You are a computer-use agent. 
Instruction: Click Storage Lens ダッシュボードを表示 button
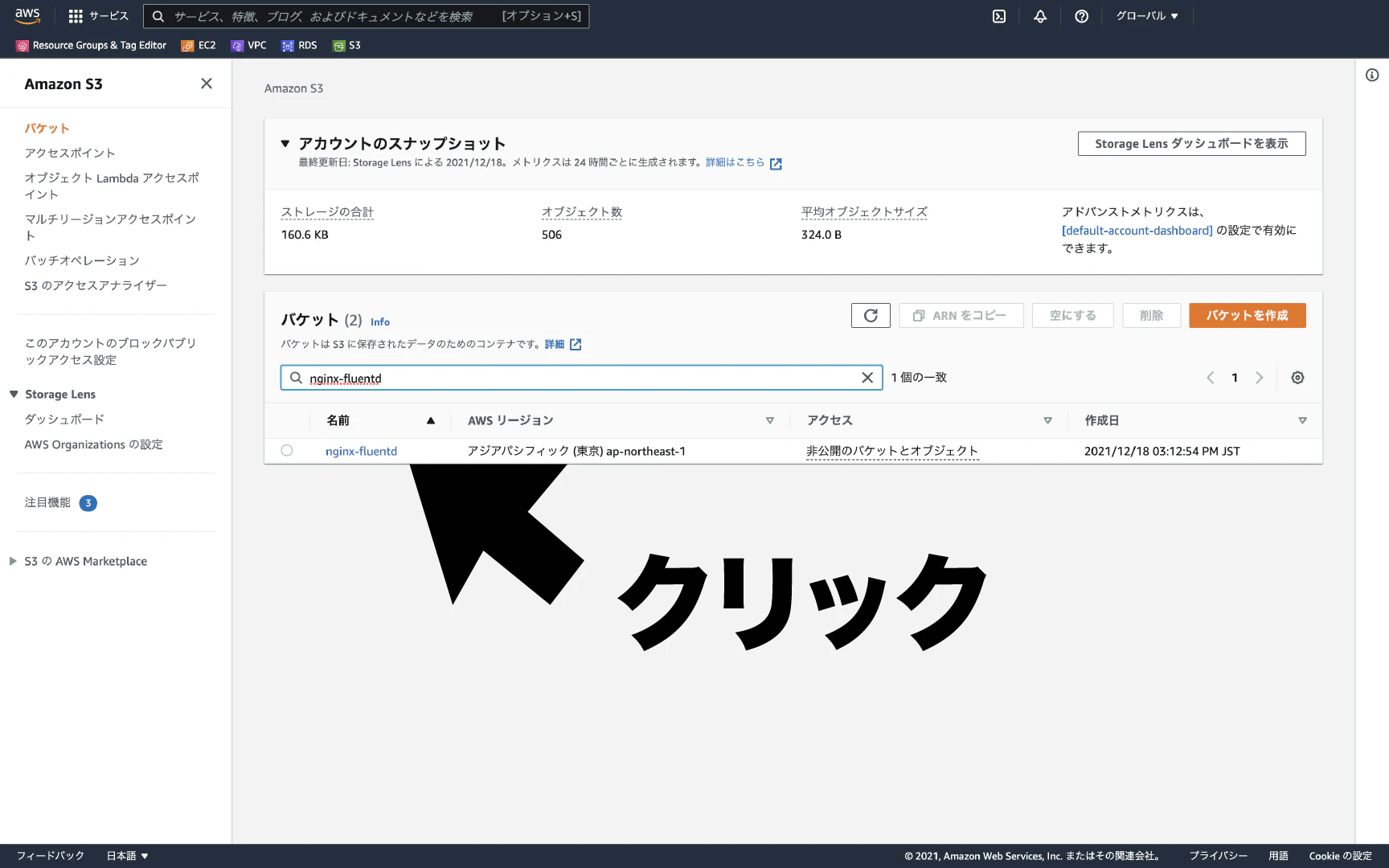click(x=1191, y=144)
